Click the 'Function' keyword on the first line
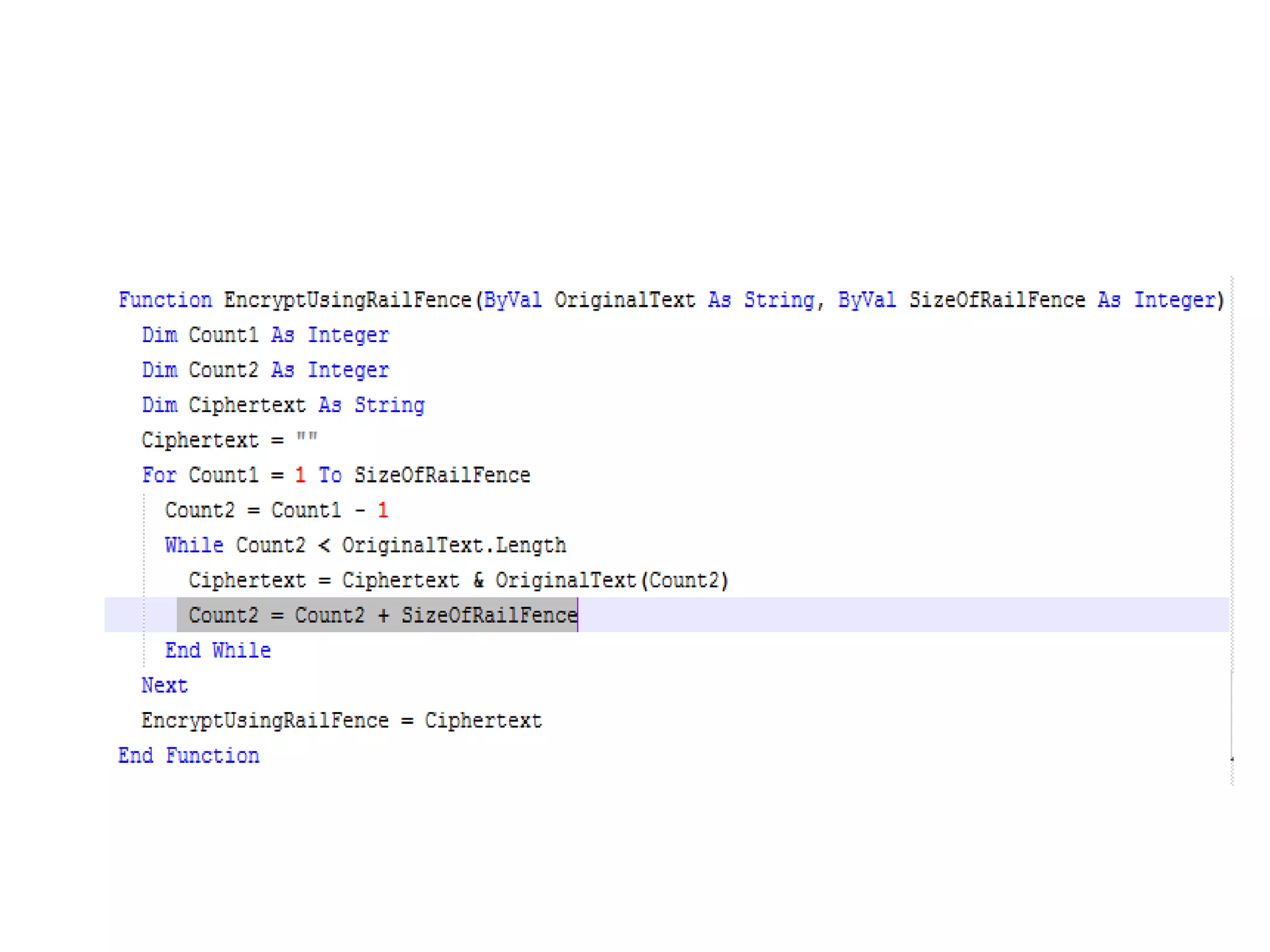This screenshot has width=1270, height=952. point(165,300)
